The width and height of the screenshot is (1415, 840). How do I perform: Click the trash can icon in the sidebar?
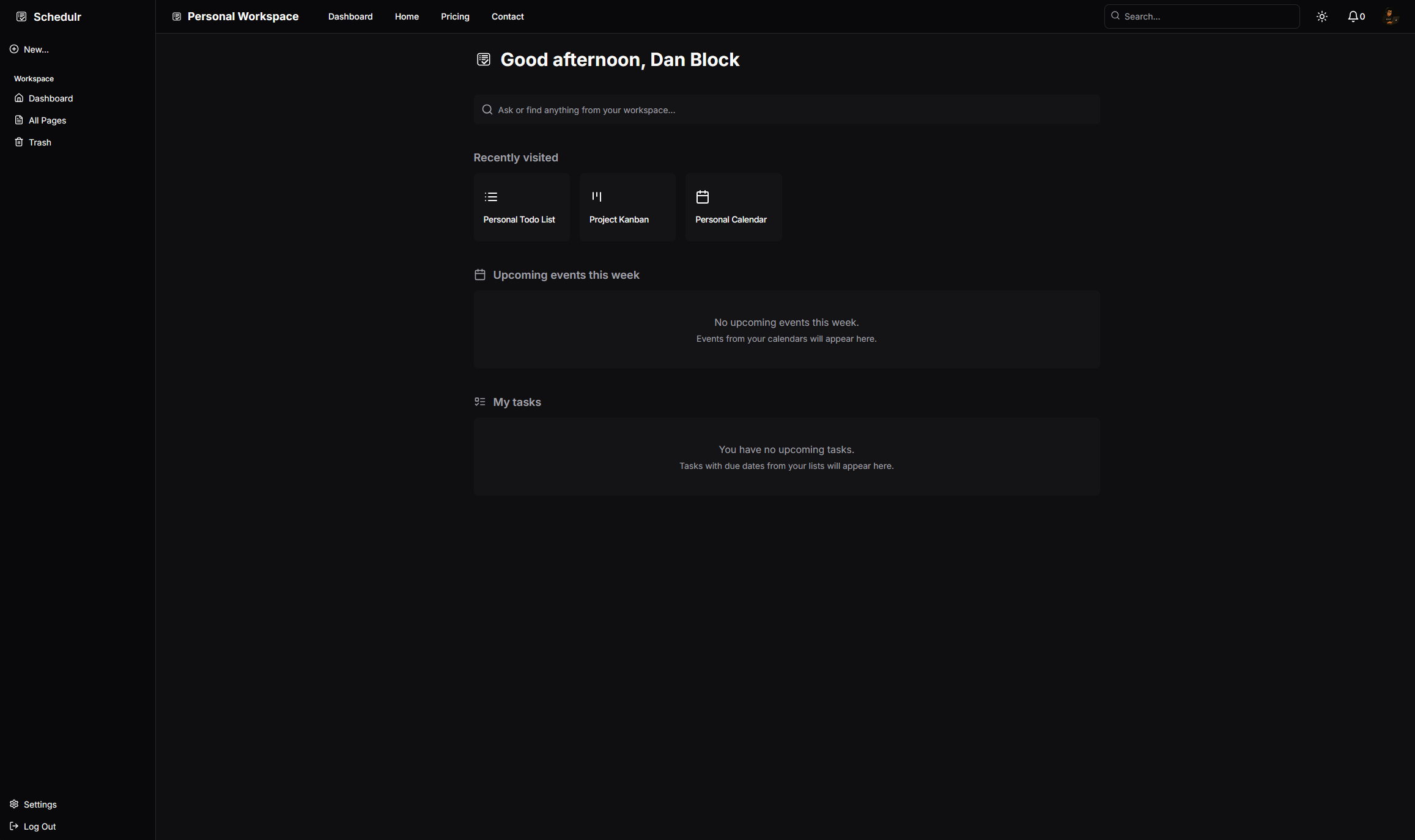click(19, 142)
